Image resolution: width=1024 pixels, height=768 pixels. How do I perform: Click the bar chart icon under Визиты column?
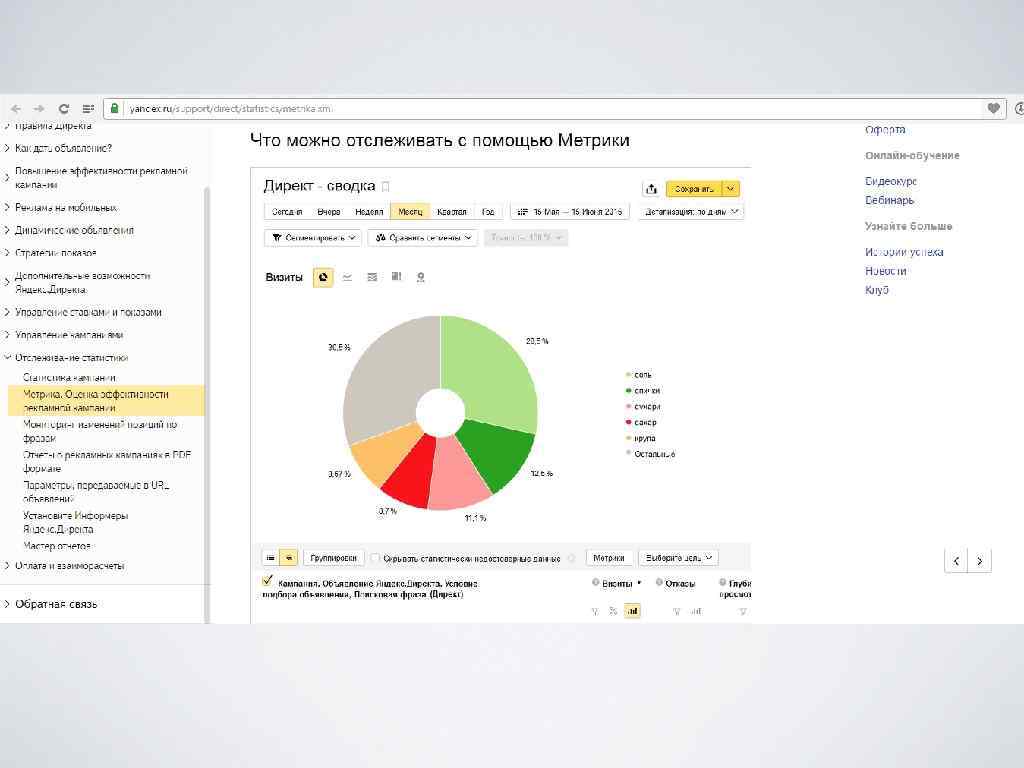(x=632, y=611)
